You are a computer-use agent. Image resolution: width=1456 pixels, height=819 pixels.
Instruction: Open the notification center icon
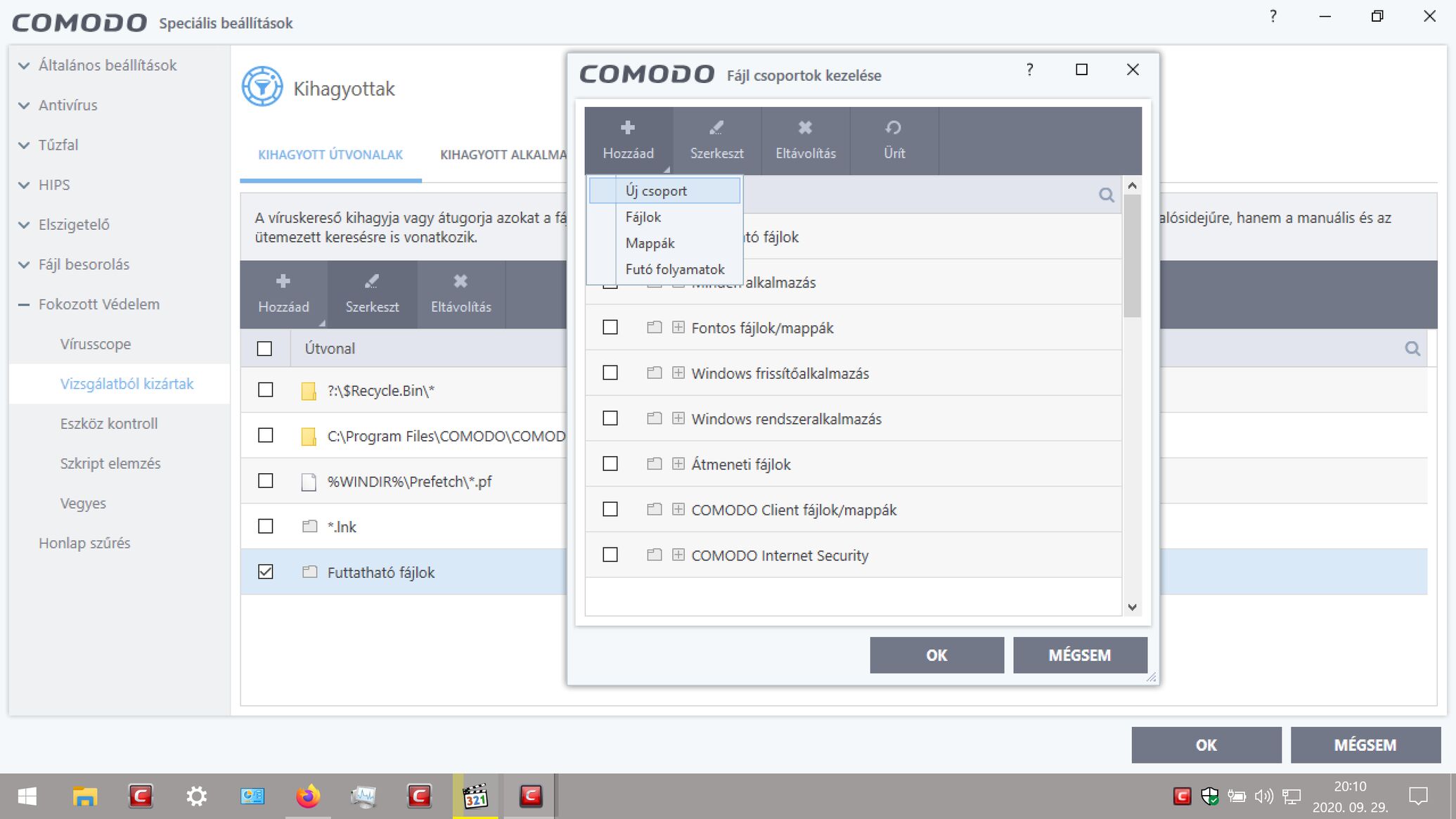pos(1419,797)
